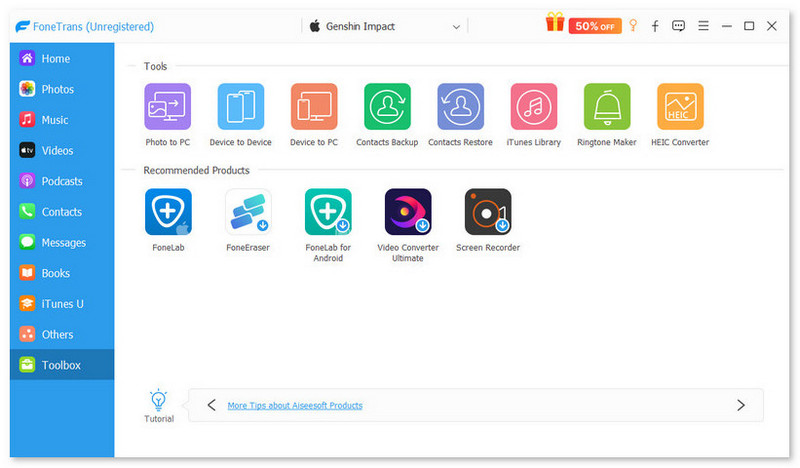
Task: Open the HEIC Converter tool
Action: [680, 107]
